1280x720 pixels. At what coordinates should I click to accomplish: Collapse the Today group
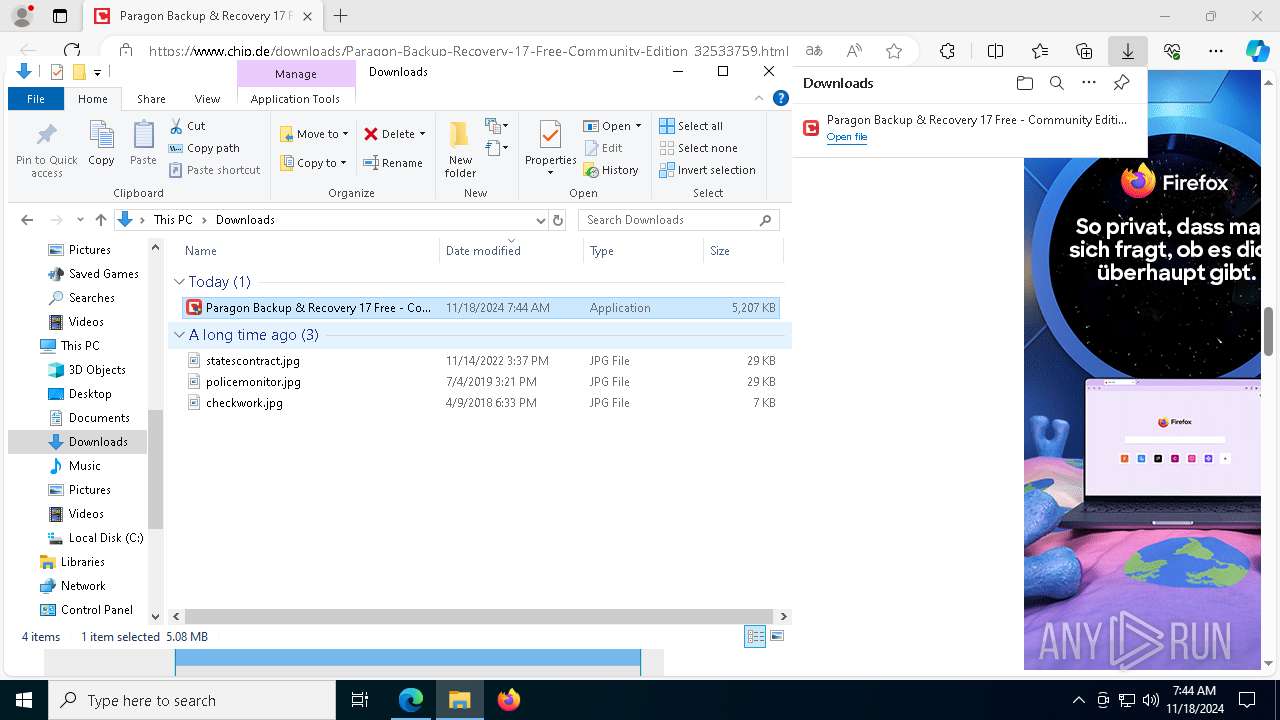(179, 282)
